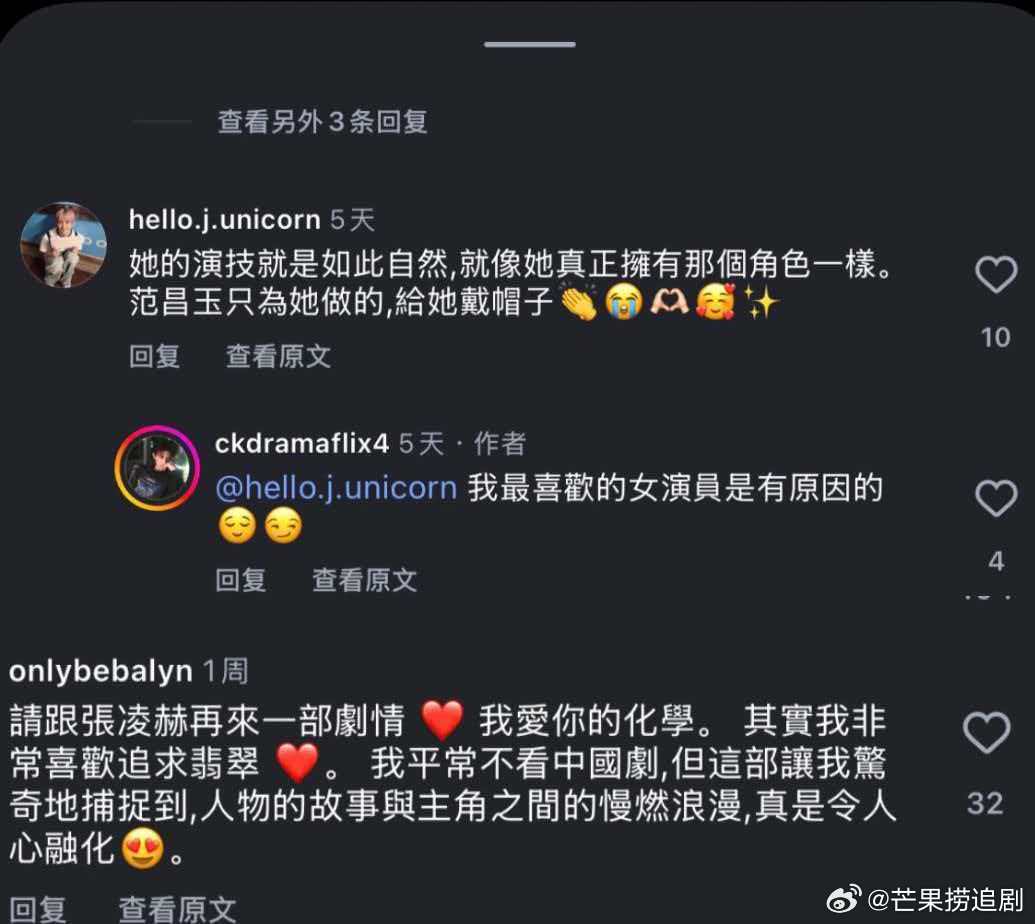
Task: Click the 10 likes count
Action: (x=995, y=337)
